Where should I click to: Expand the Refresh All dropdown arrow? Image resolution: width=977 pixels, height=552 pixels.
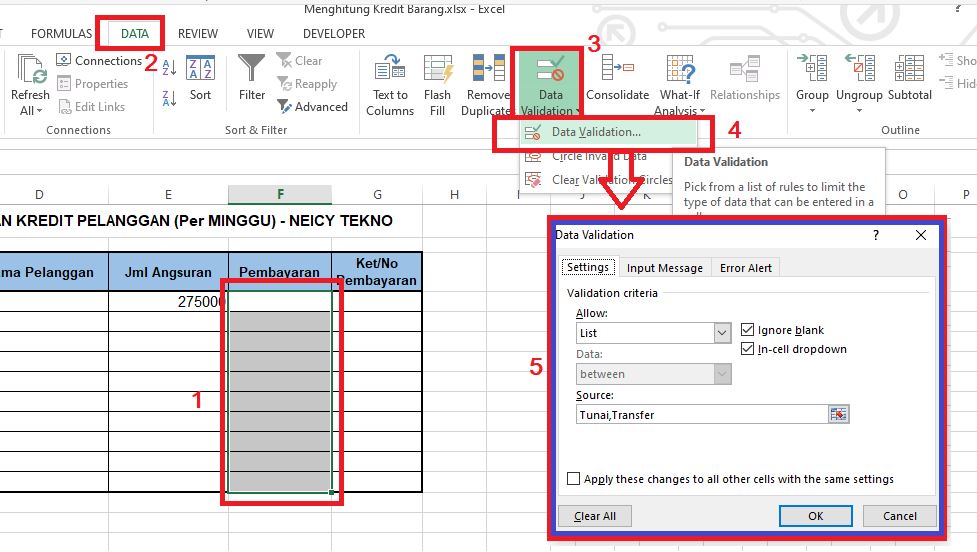tap(40, 111)
